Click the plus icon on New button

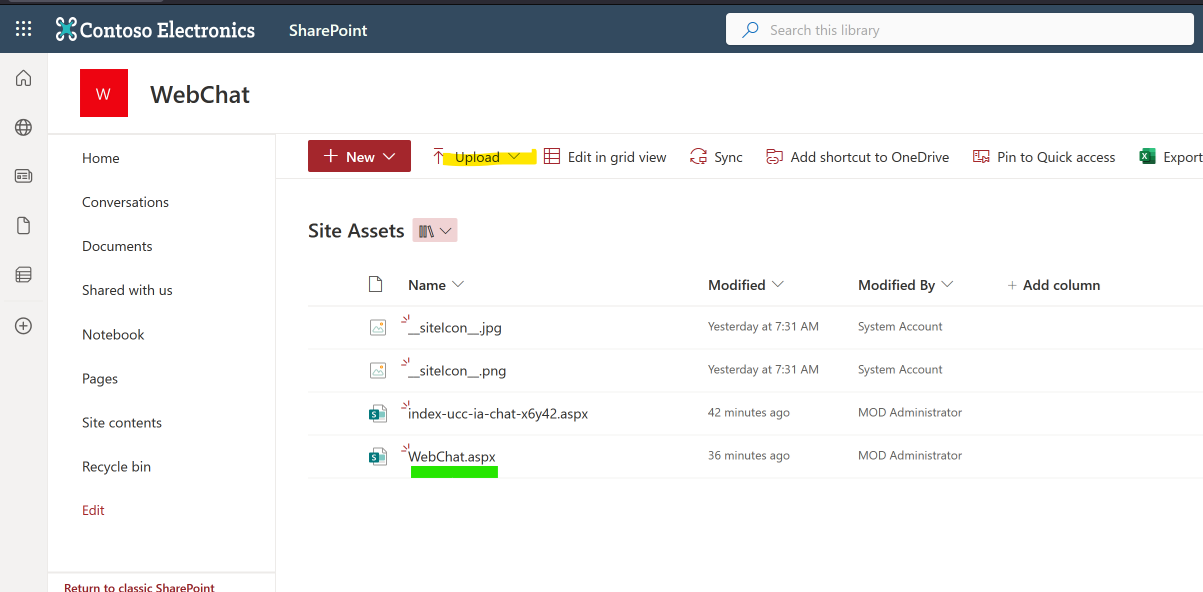click(331, 156)
